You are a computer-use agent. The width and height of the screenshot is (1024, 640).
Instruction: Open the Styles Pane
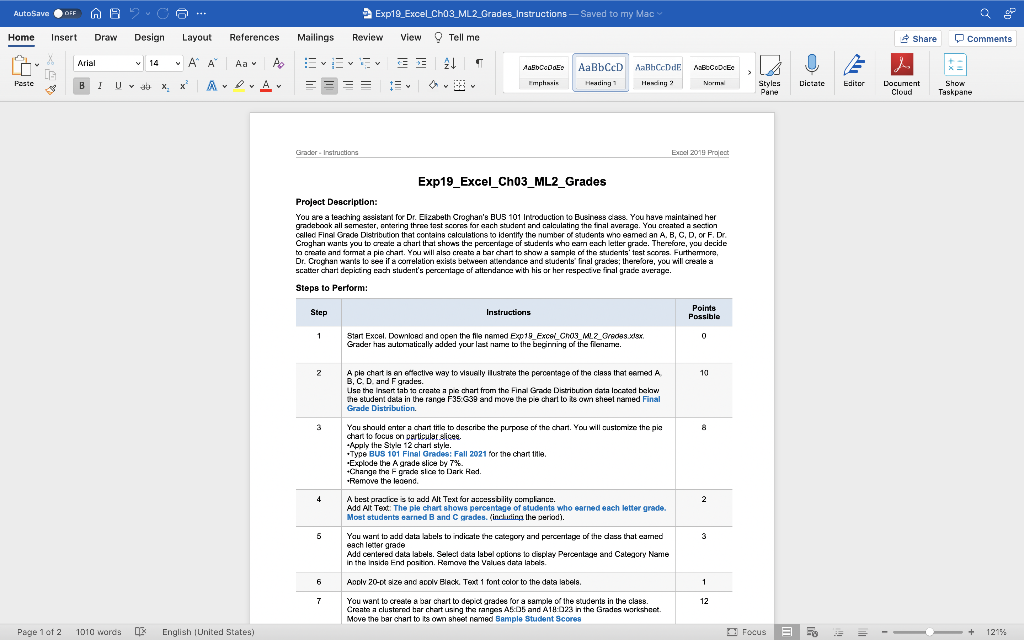769,74
